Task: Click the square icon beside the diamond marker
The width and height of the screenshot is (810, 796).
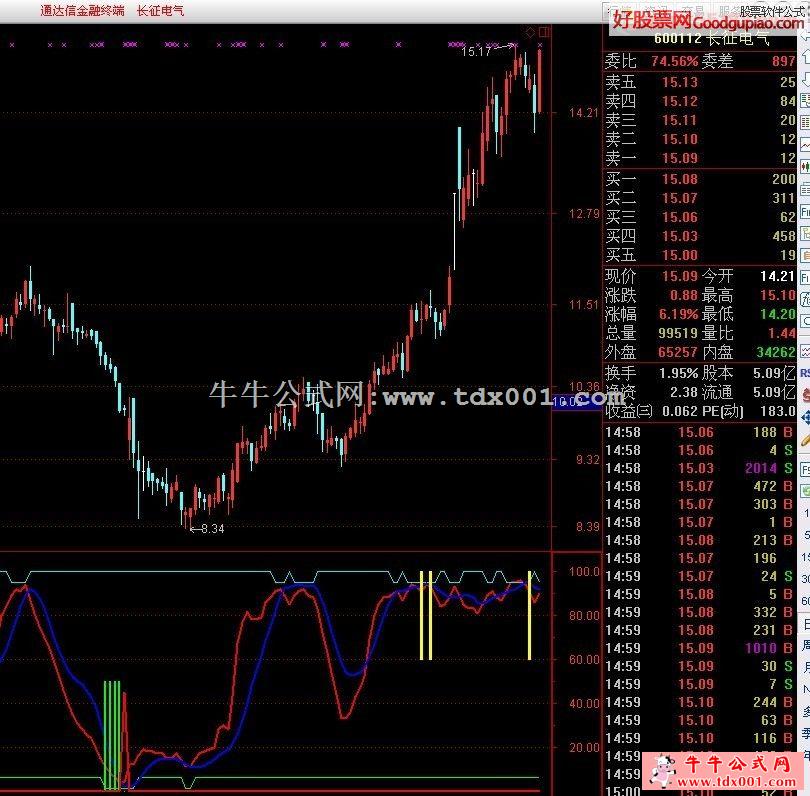Action: click(x=543, y=32)
